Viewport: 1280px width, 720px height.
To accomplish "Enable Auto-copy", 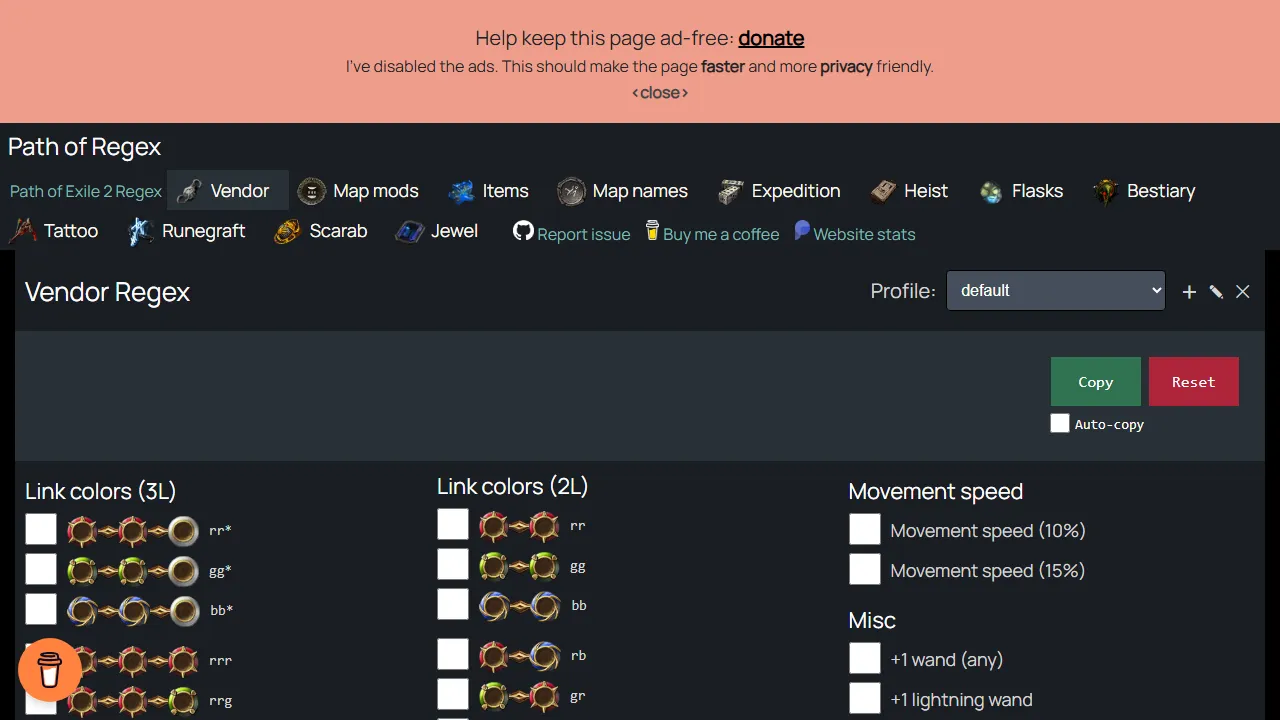I will click(x=1060, y=422).
